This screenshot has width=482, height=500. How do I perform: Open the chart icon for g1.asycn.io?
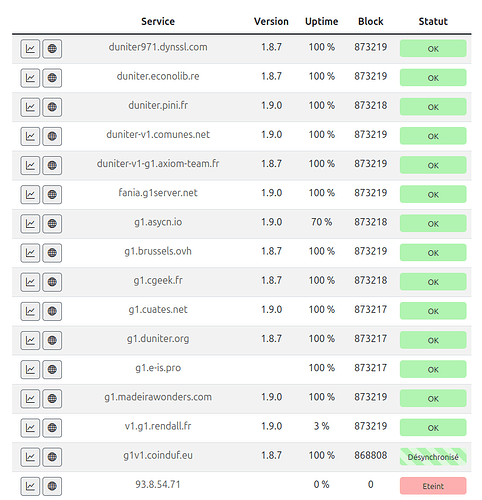30,224
